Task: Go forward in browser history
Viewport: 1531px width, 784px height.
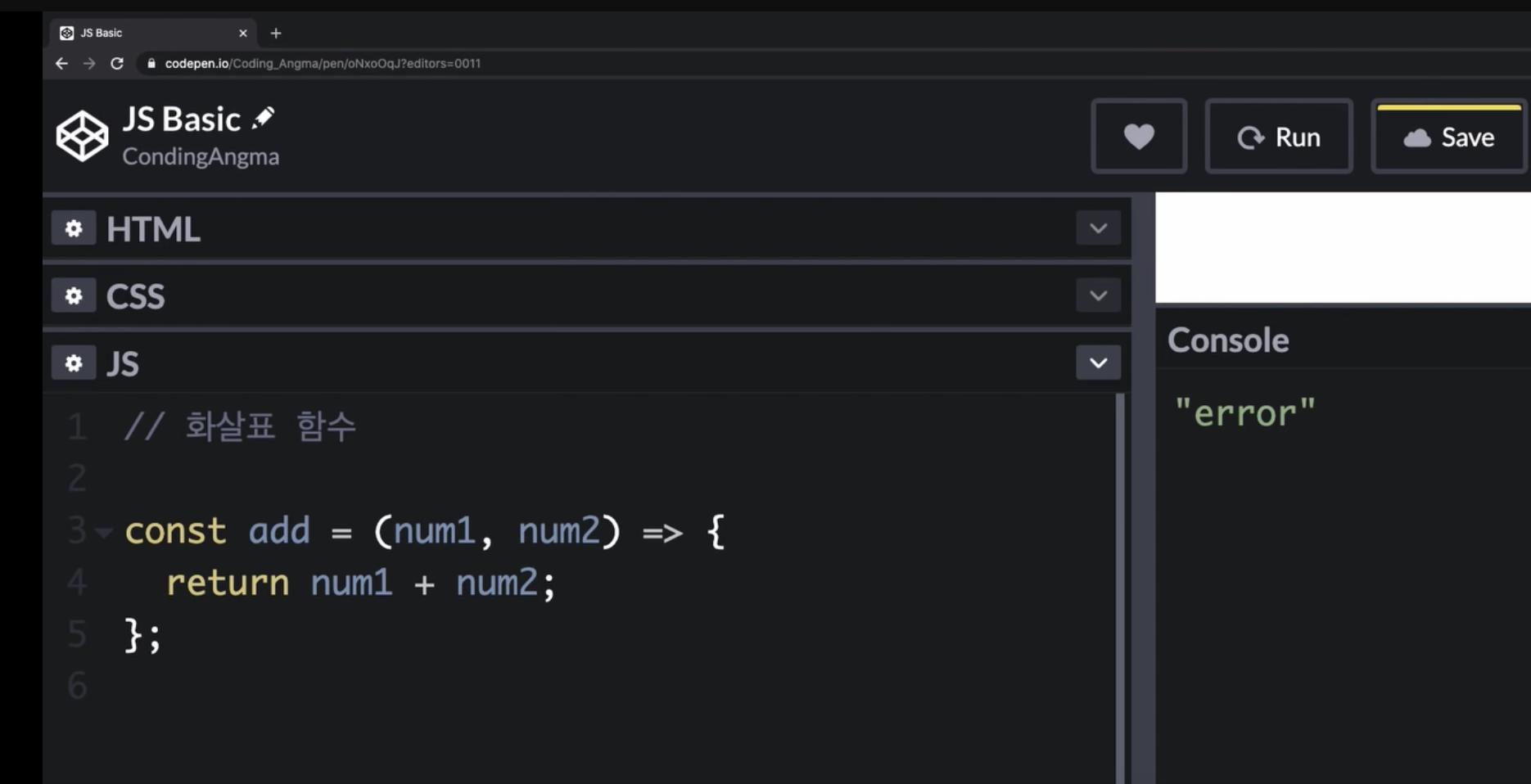Action: click(x=89, y=63)
